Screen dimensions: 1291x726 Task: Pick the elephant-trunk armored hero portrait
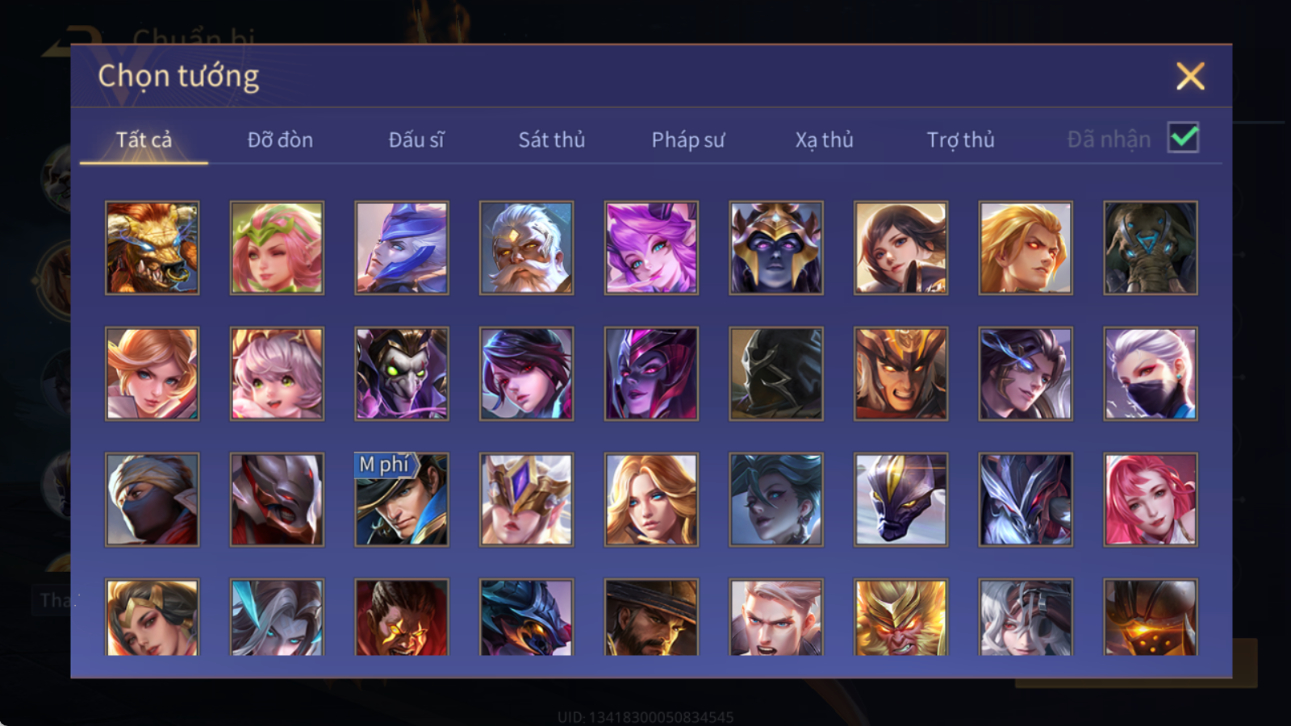coord(1150,248)
